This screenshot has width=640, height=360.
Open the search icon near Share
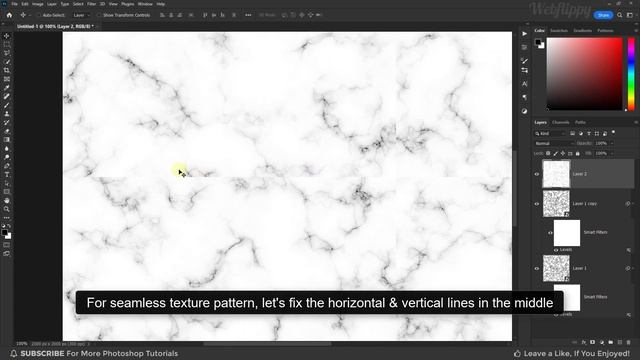coord(620,15)
